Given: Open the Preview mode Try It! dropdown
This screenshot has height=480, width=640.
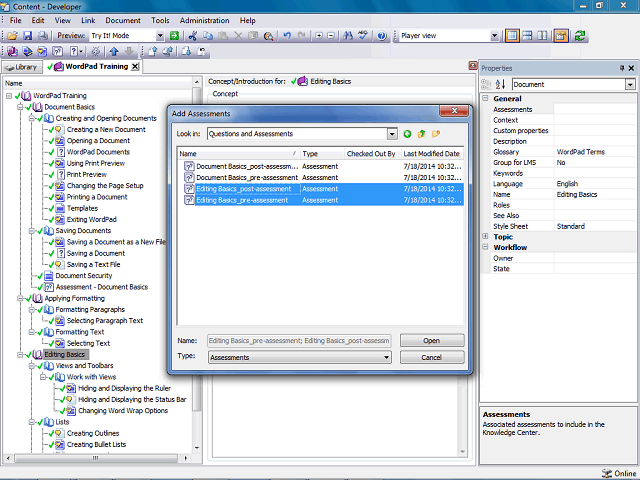Looking at the screenshot, I should 160,36.
